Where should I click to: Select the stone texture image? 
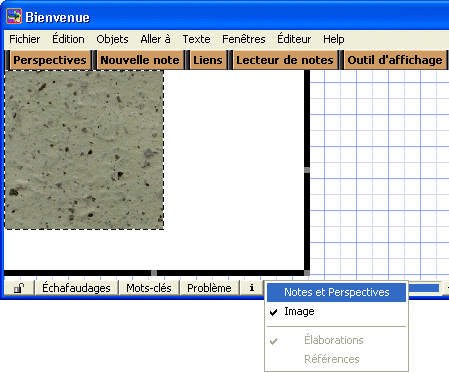[84, 150]
